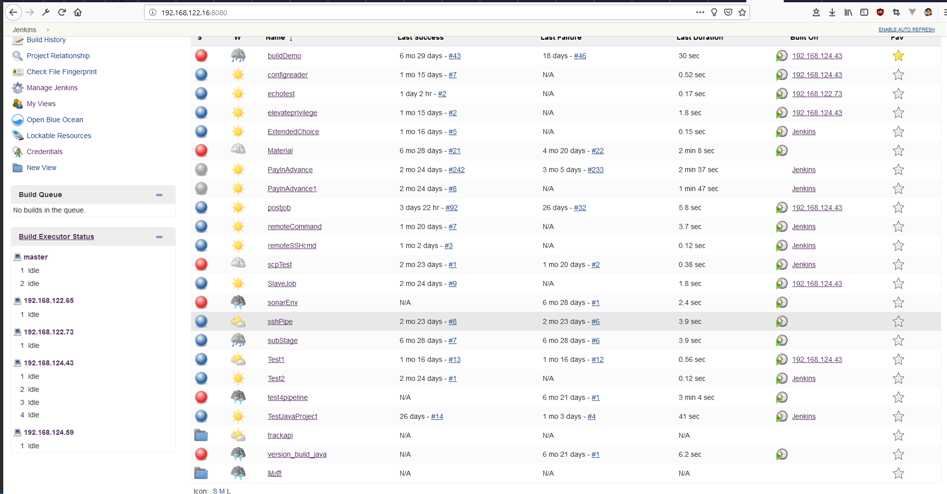Select New View in the sidebar
The width and height of the screenshot is (947, 494).
point(41,168)
